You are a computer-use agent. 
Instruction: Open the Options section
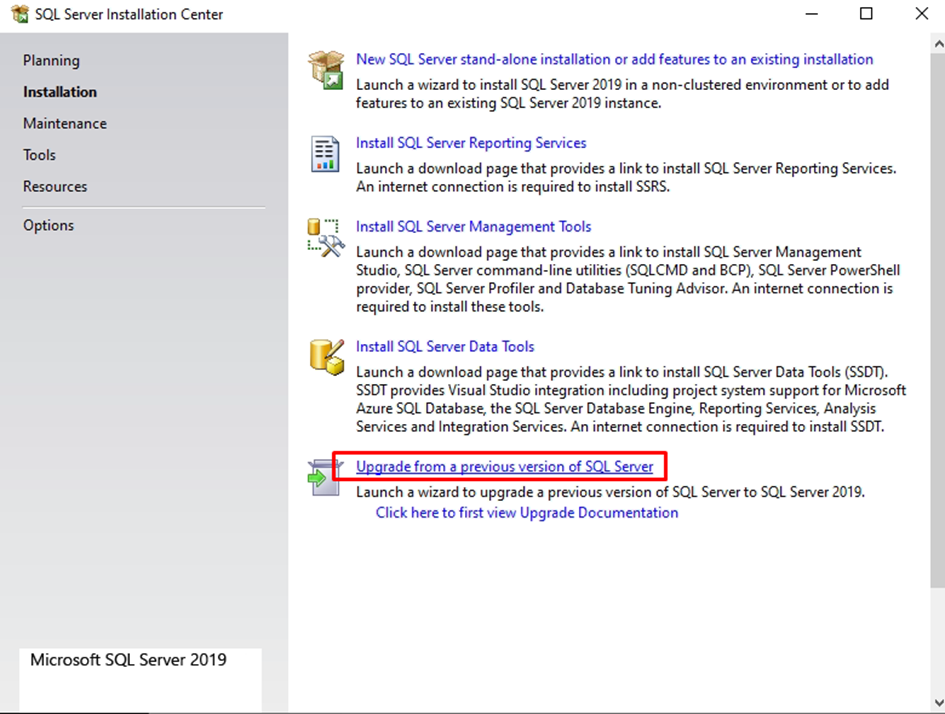pos(48,225)
